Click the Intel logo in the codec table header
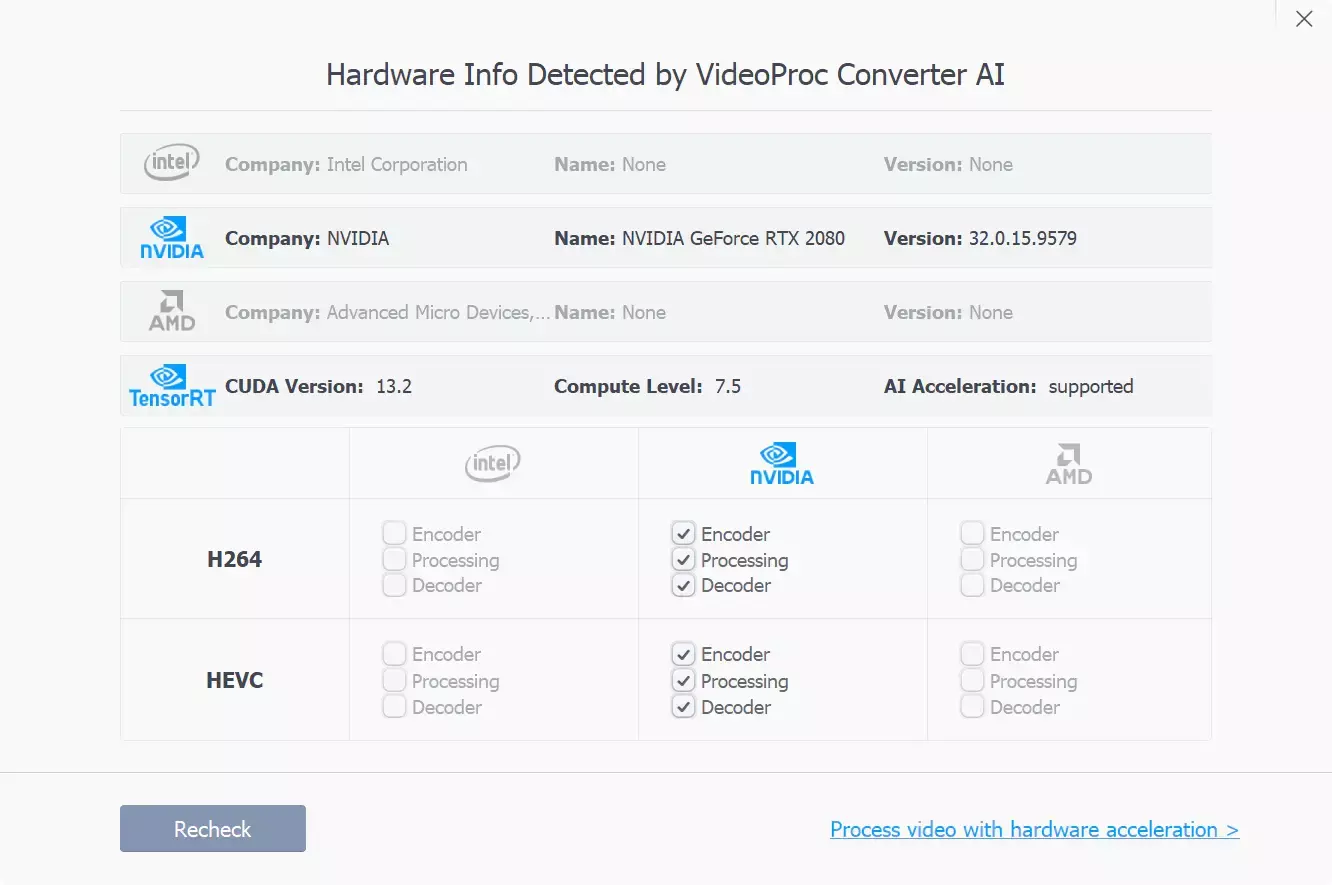Image resolution: width=1332 pixels, height=885 pixels. pyautogui.click(x=493, y=463)
